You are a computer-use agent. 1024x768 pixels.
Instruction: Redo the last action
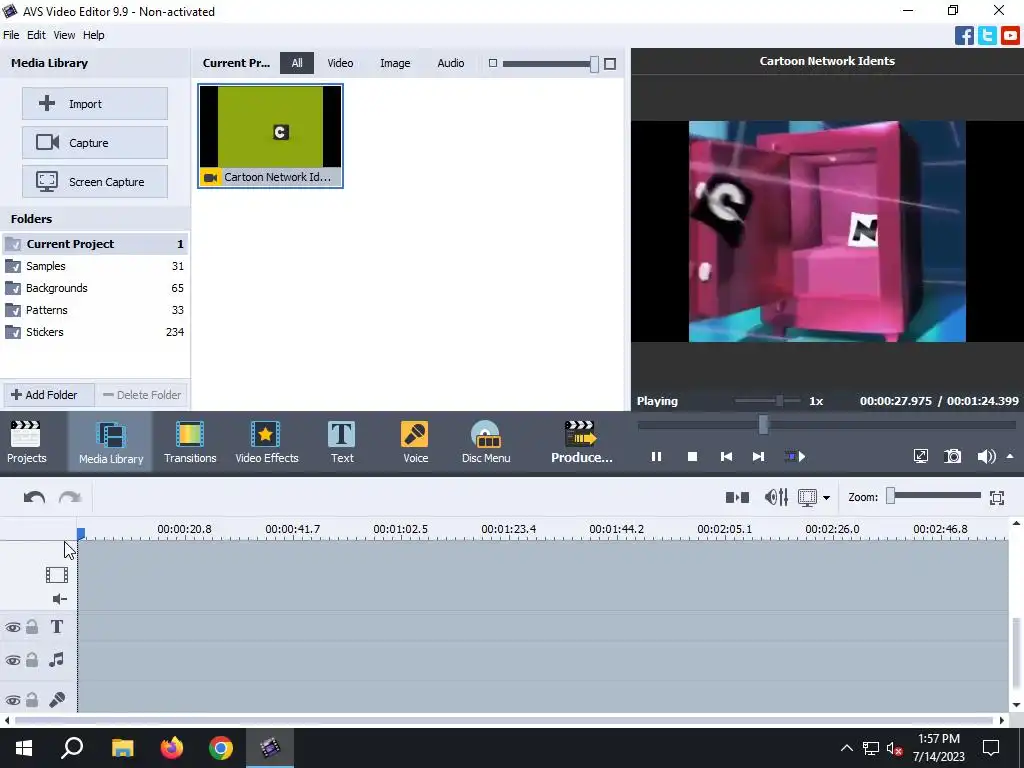click(70, 498)
